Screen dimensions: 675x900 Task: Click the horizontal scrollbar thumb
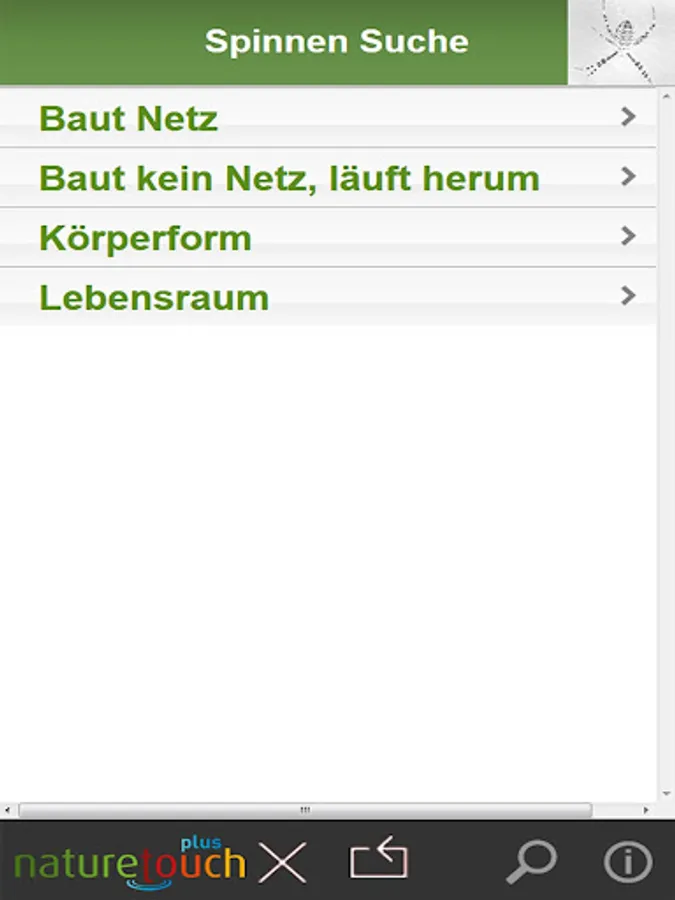tap(305, 810)
